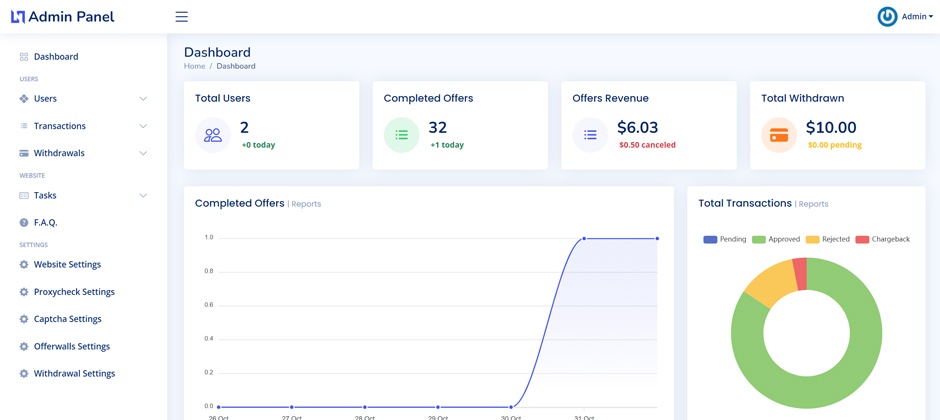Click the Home breadcrumb link
Screen dimensions: 940x420
194,66
